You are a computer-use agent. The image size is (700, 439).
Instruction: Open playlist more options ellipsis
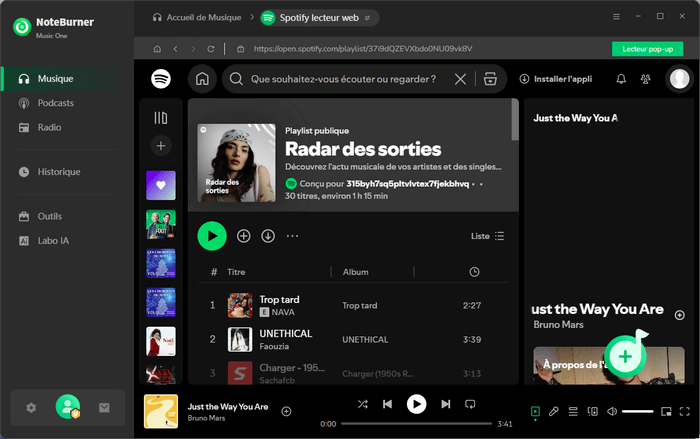tap(293, 236)
